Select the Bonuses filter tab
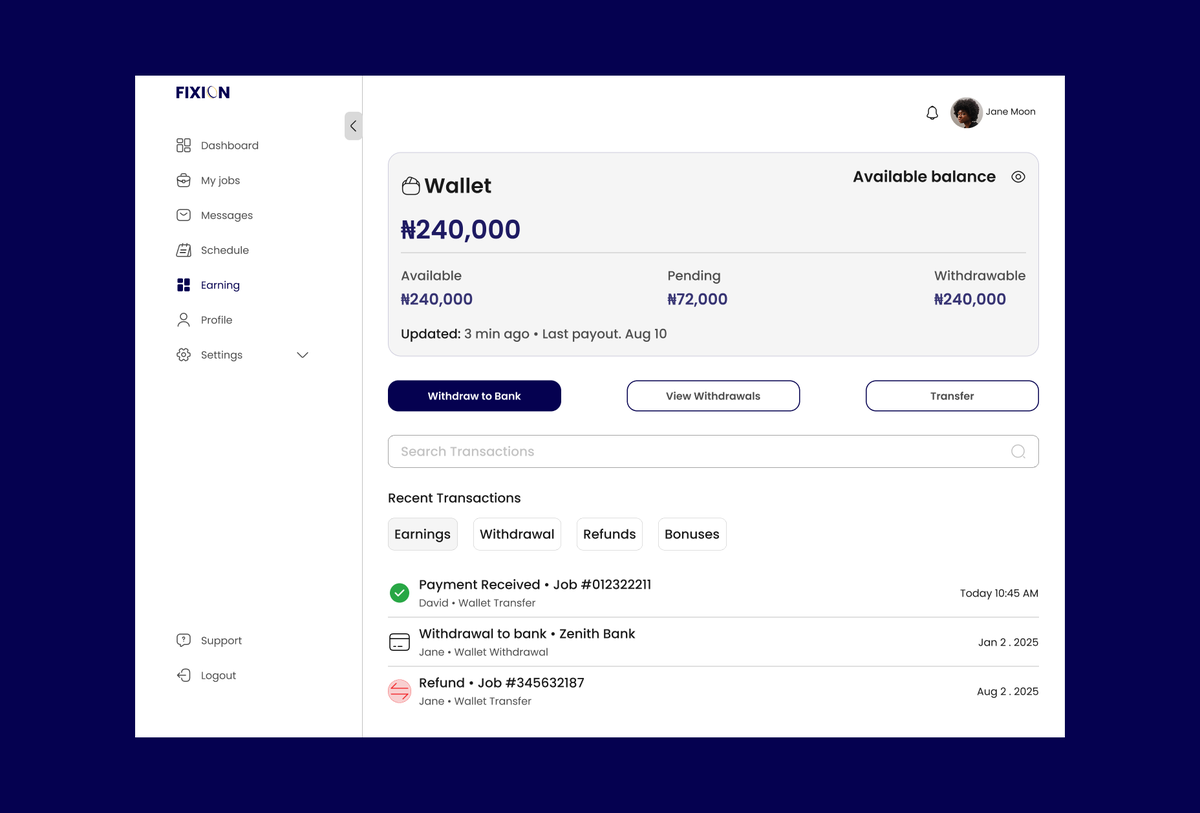Image resolution: width=1200 pixels, height=813 pixels. click(692, 534)
